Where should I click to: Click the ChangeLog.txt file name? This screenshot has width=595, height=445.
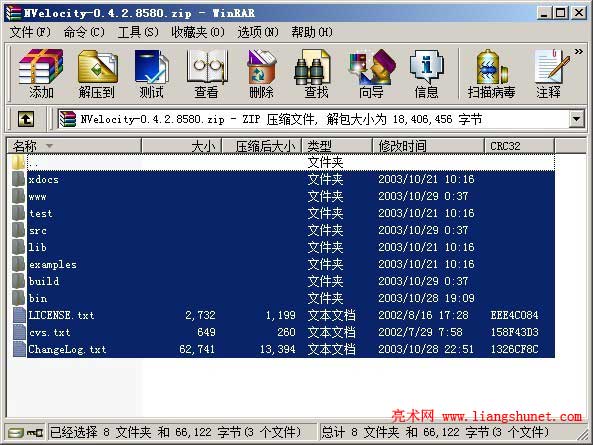pyautogui.click(x=67, y=349)
